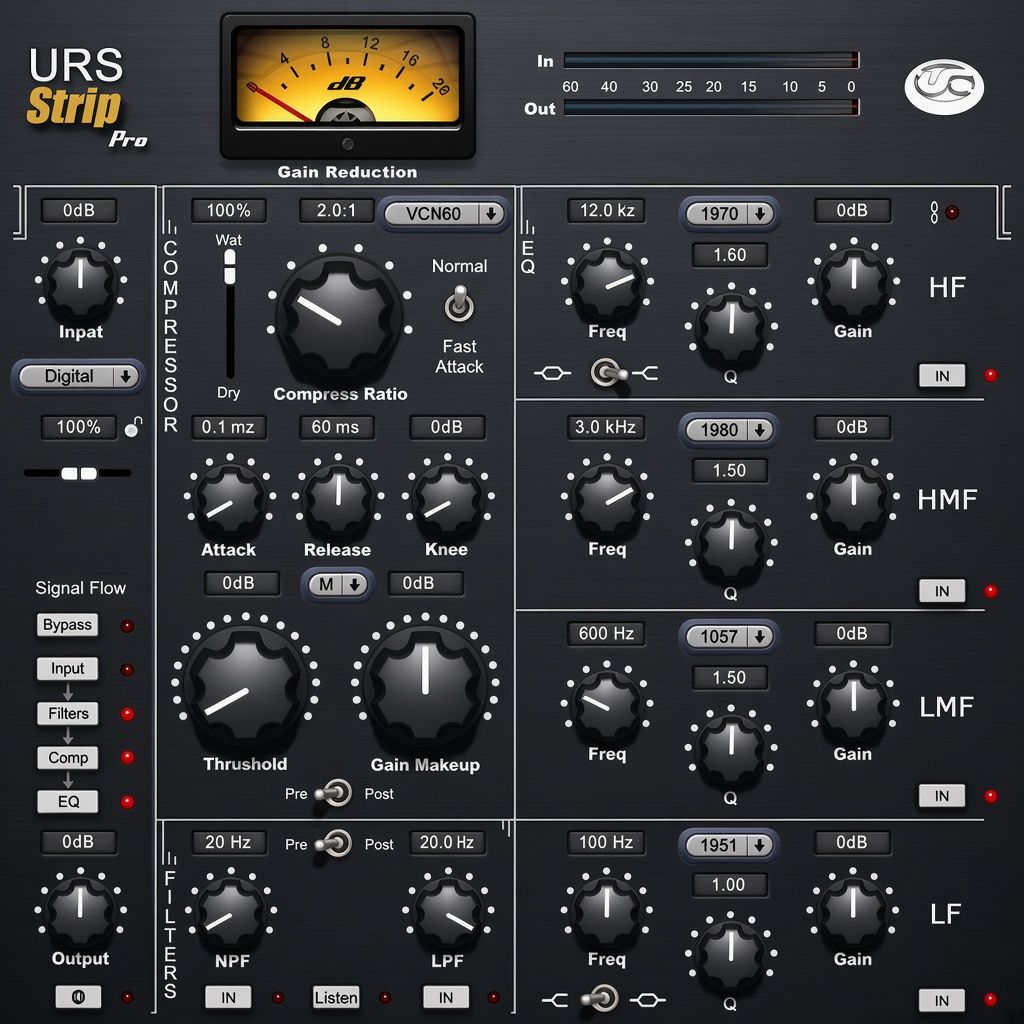This screenshot has height=1024, width=1024.
Task: Flip the filters Pre/Post toggle switch
Action: tap(334, 844)
